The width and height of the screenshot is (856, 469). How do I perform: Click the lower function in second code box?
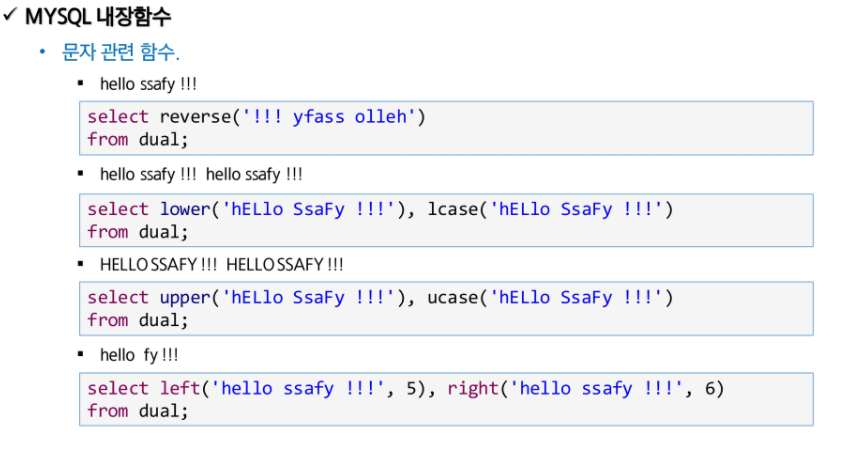pyautogui.click(x=185, y=209)
